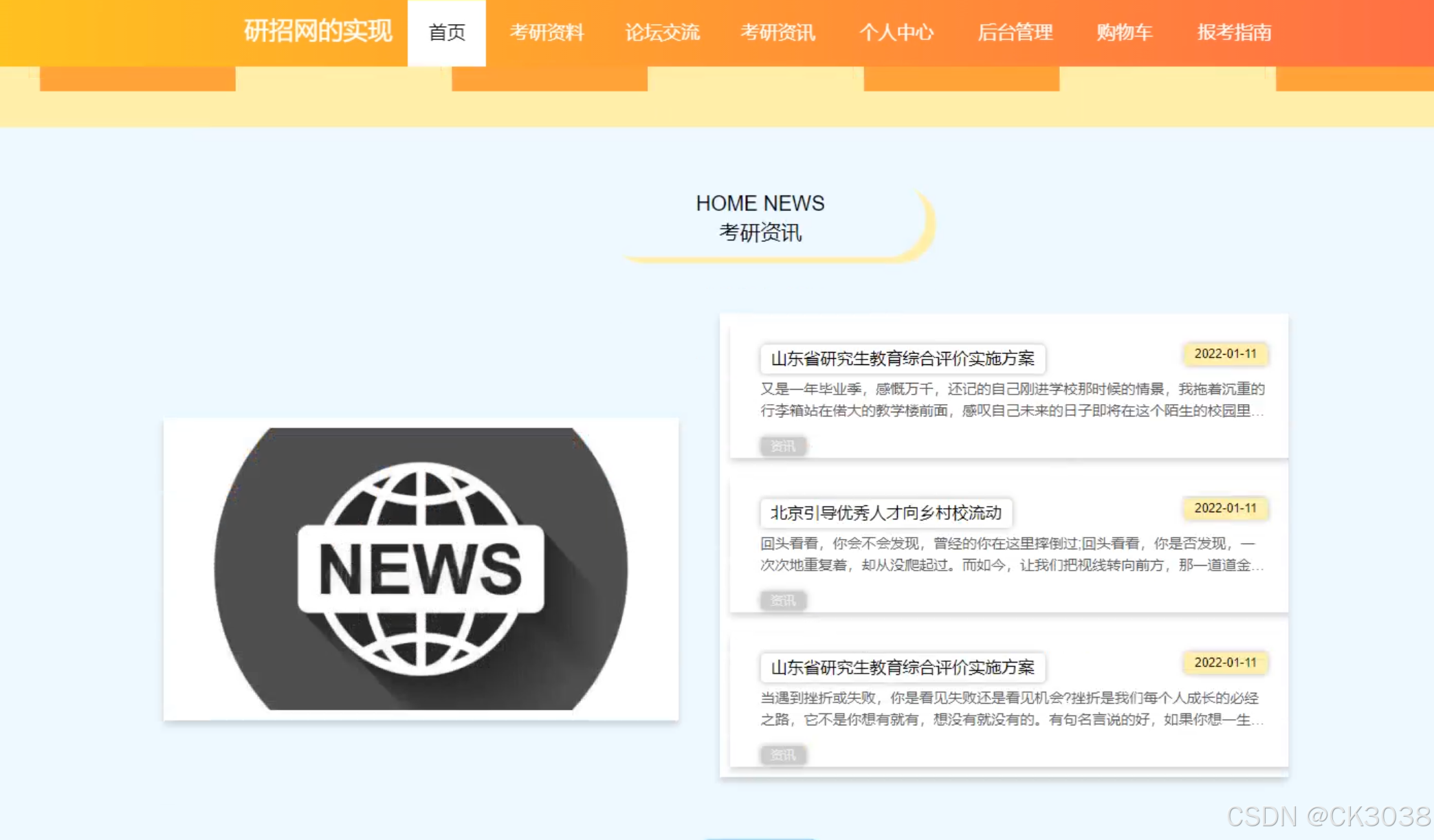This screenshot has height=840, width=1434.
Task: Select 考研资讯 in top navigation
Action: click(x=777, y=32)
